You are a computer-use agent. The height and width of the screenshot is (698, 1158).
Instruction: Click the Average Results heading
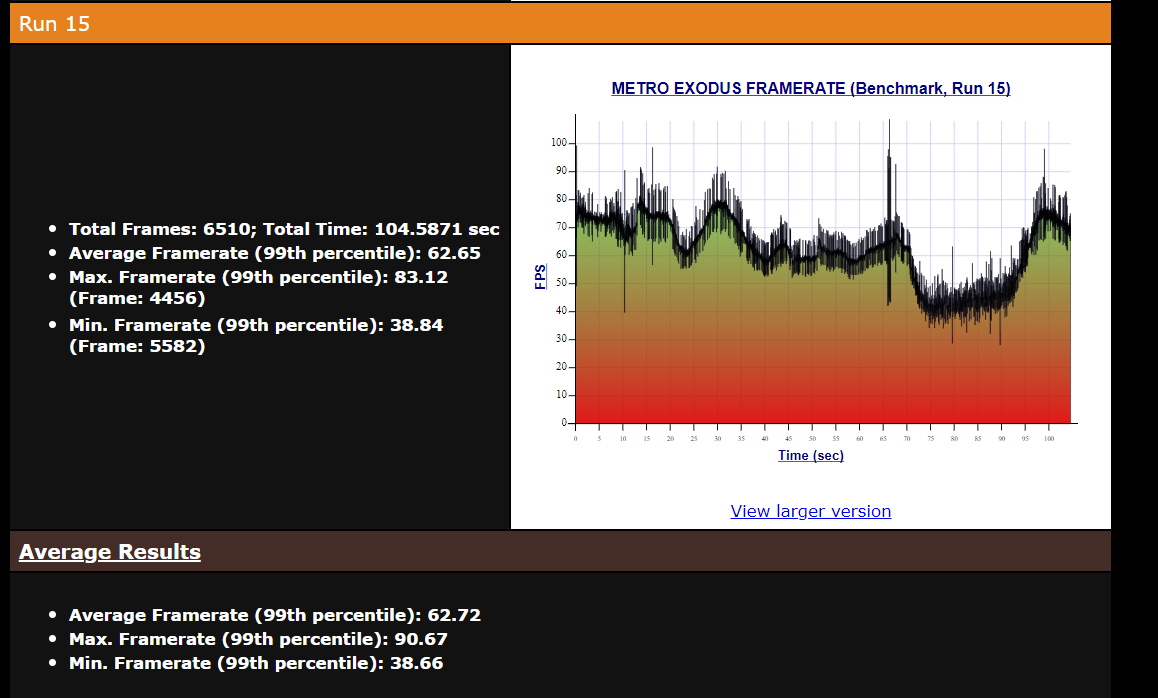pyautogui.click(x=109, y=552)
